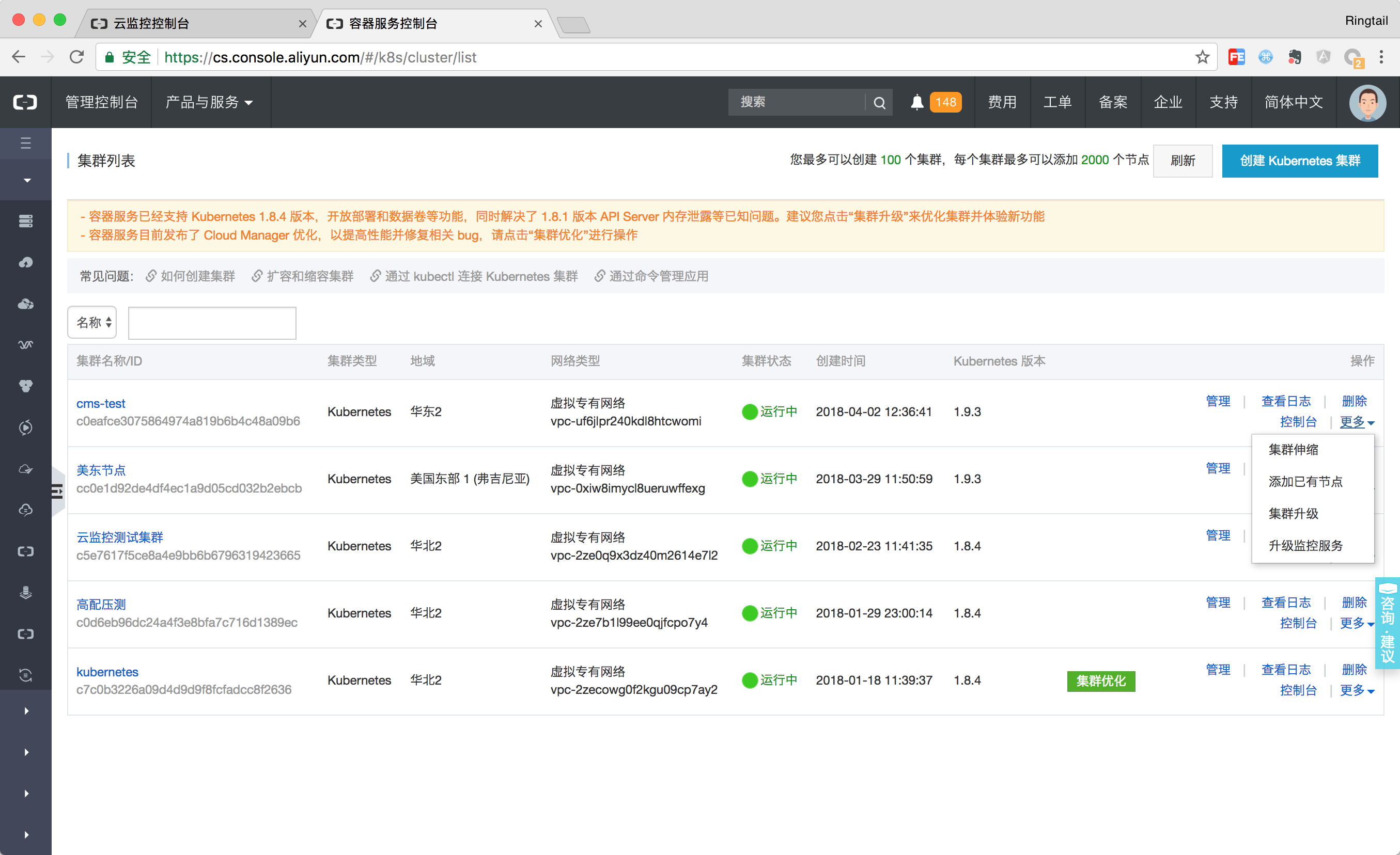
Task: Open the cms-test cluster name link
Action: pos(101,403)
